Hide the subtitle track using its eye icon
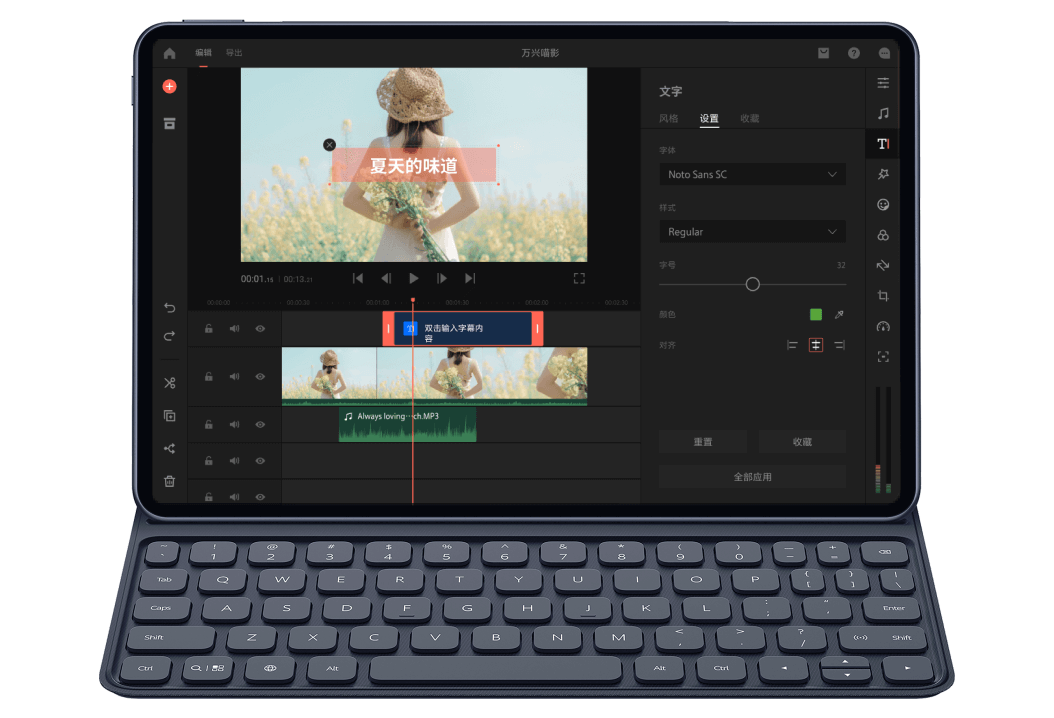This screenshot has height=718, width=1054. pos(260,328)
